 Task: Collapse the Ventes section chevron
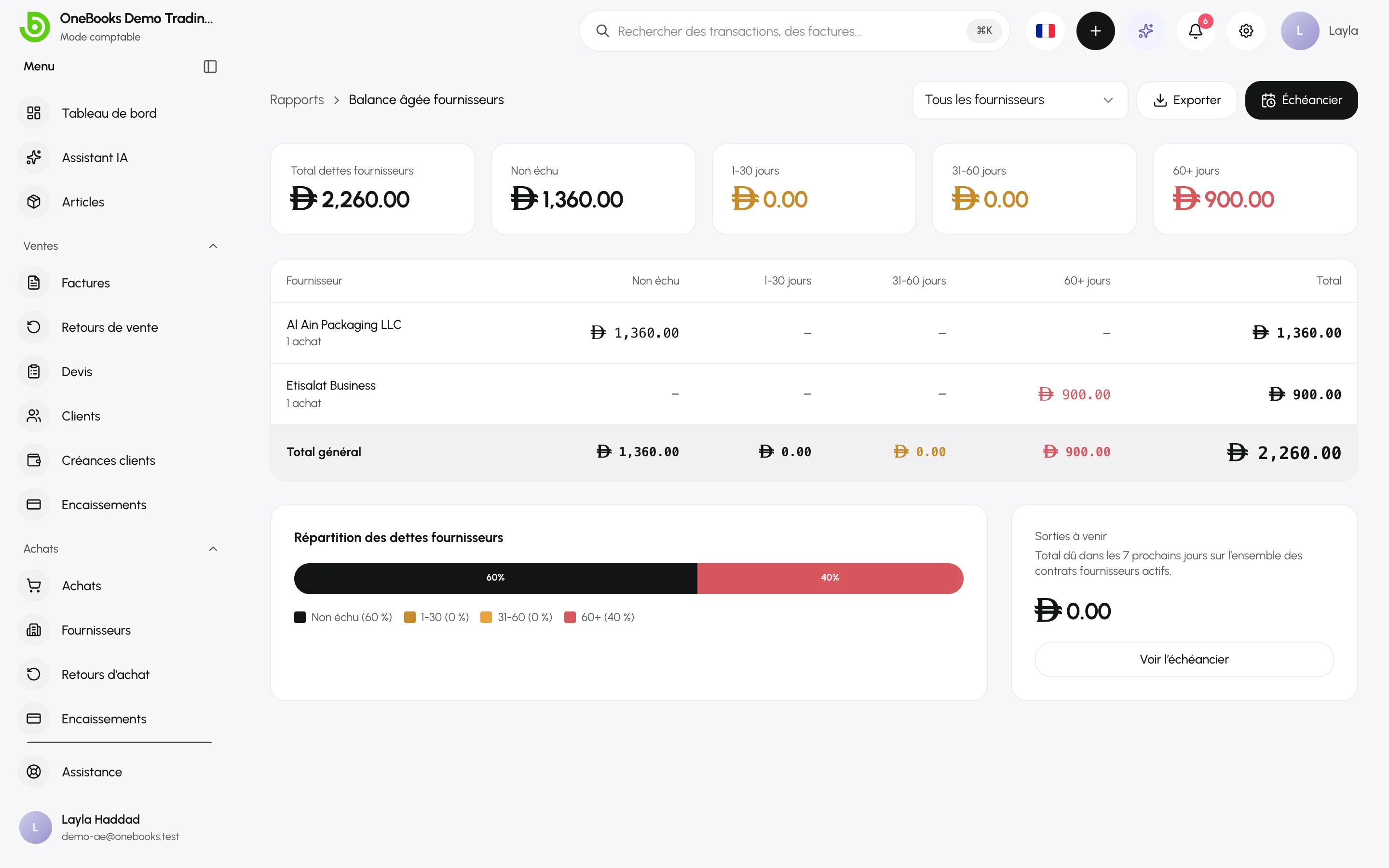click(213, 246)
